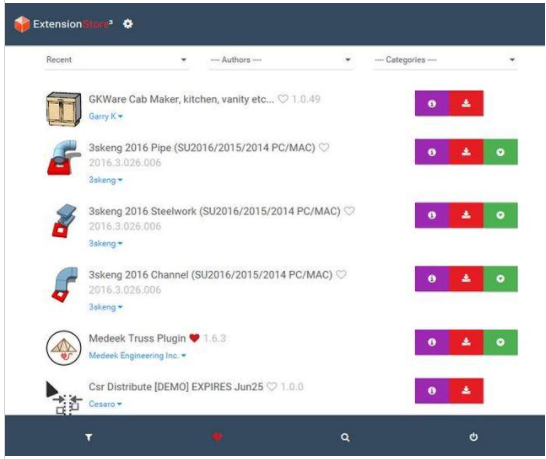
Task: Select version 1.0.49 text
Action: coord(306,99)
